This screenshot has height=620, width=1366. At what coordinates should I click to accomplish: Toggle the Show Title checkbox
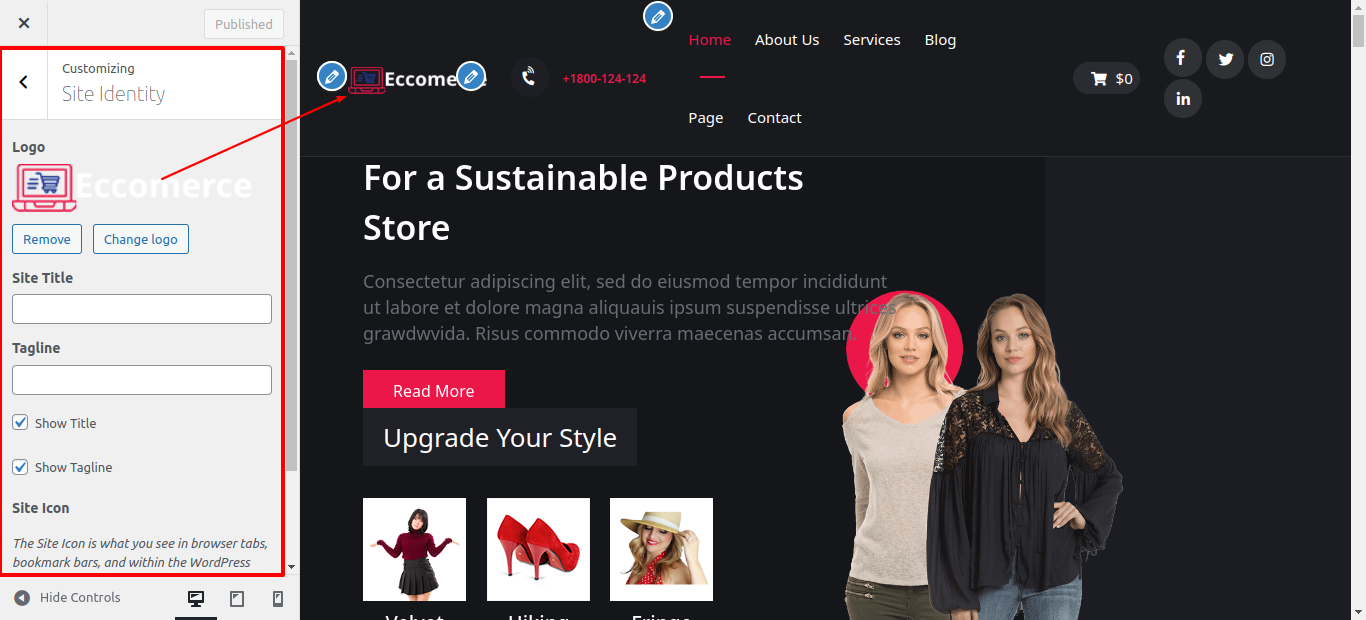[x=20, y=422]
